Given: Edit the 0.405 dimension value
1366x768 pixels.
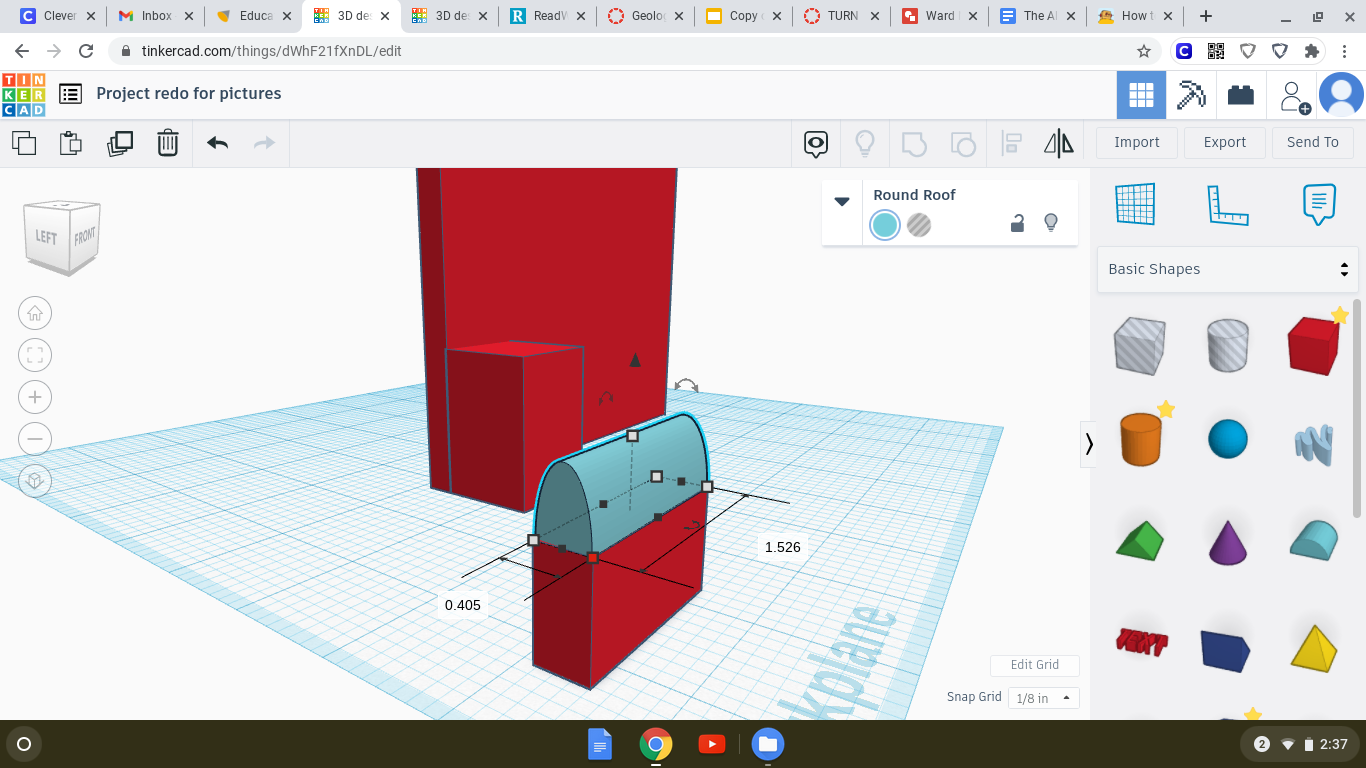Looking at the screenshot, I should pos(463,605).
